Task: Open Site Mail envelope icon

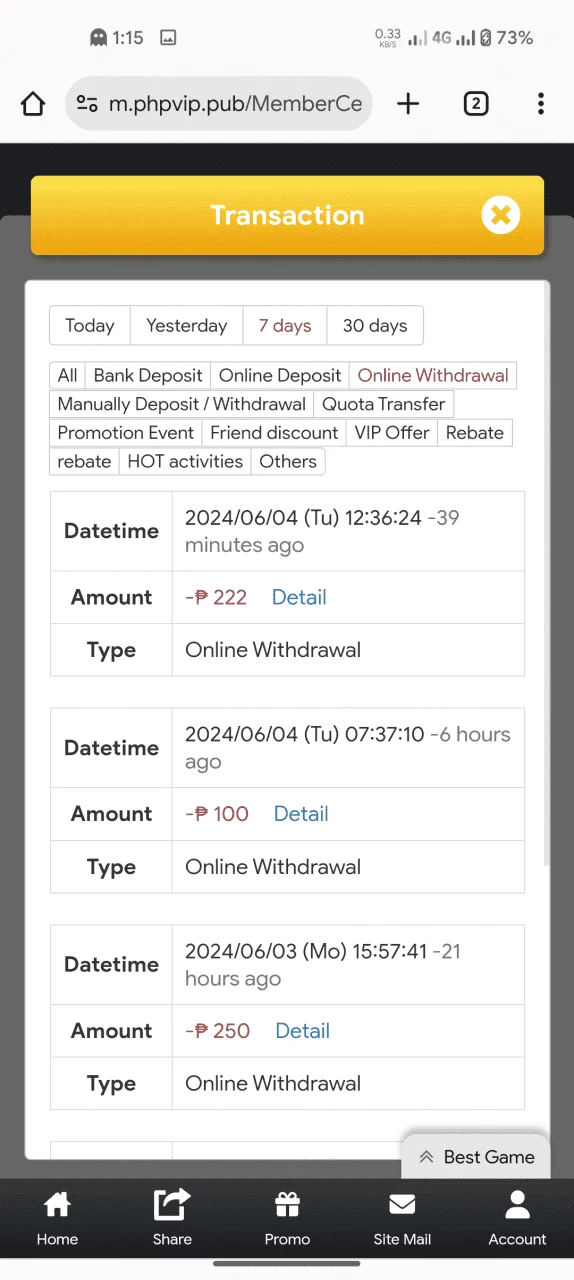Action: [402, 1219]
